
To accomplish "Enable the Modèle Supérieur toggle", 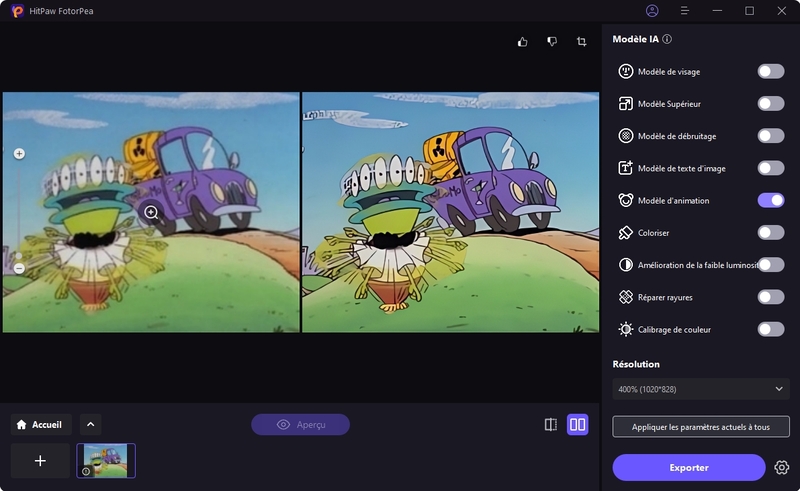I will (x=771, y=104).
